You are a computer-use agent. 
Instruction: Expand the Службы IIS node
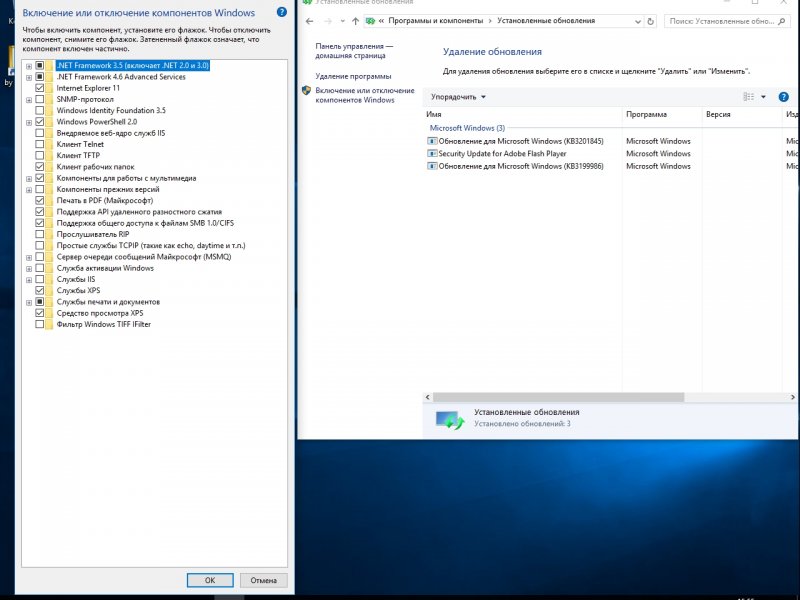(29, 280)
